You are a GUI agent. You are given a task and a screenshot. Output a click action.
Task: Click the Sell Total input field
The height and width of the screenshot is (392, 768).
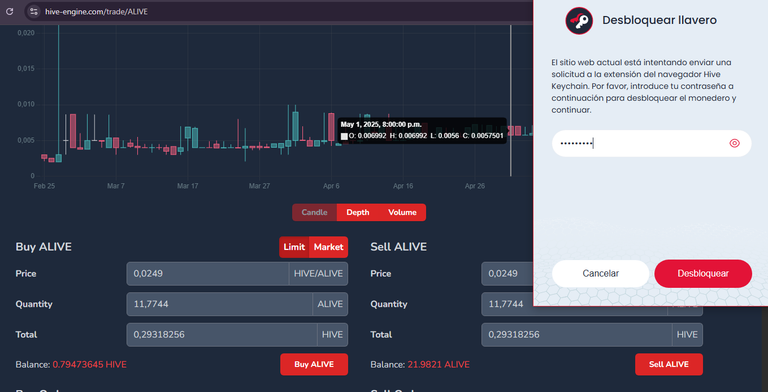coord(576,335)
